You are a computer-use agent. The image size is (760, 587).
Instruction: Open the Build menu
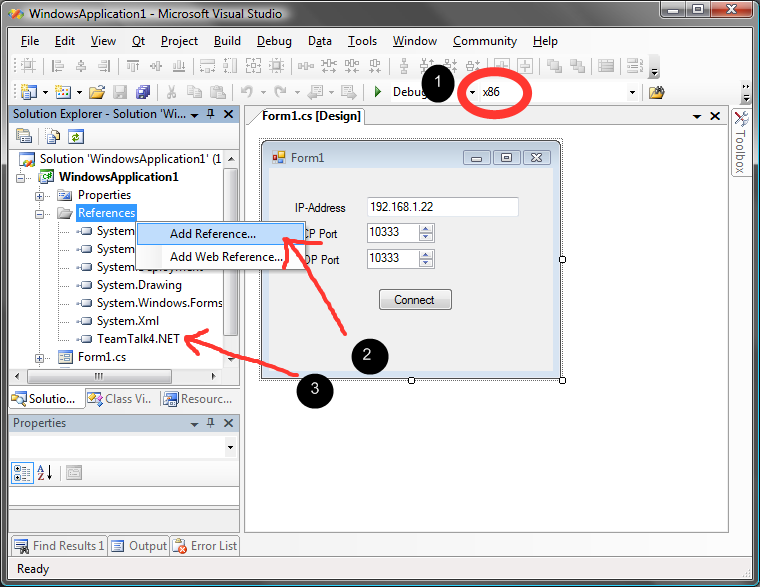(x=227, y=41)
